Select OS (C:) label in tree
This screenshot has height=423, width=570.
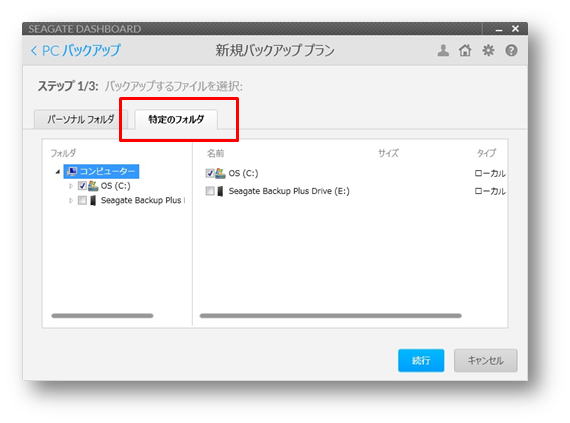click(x=116, y=186)
